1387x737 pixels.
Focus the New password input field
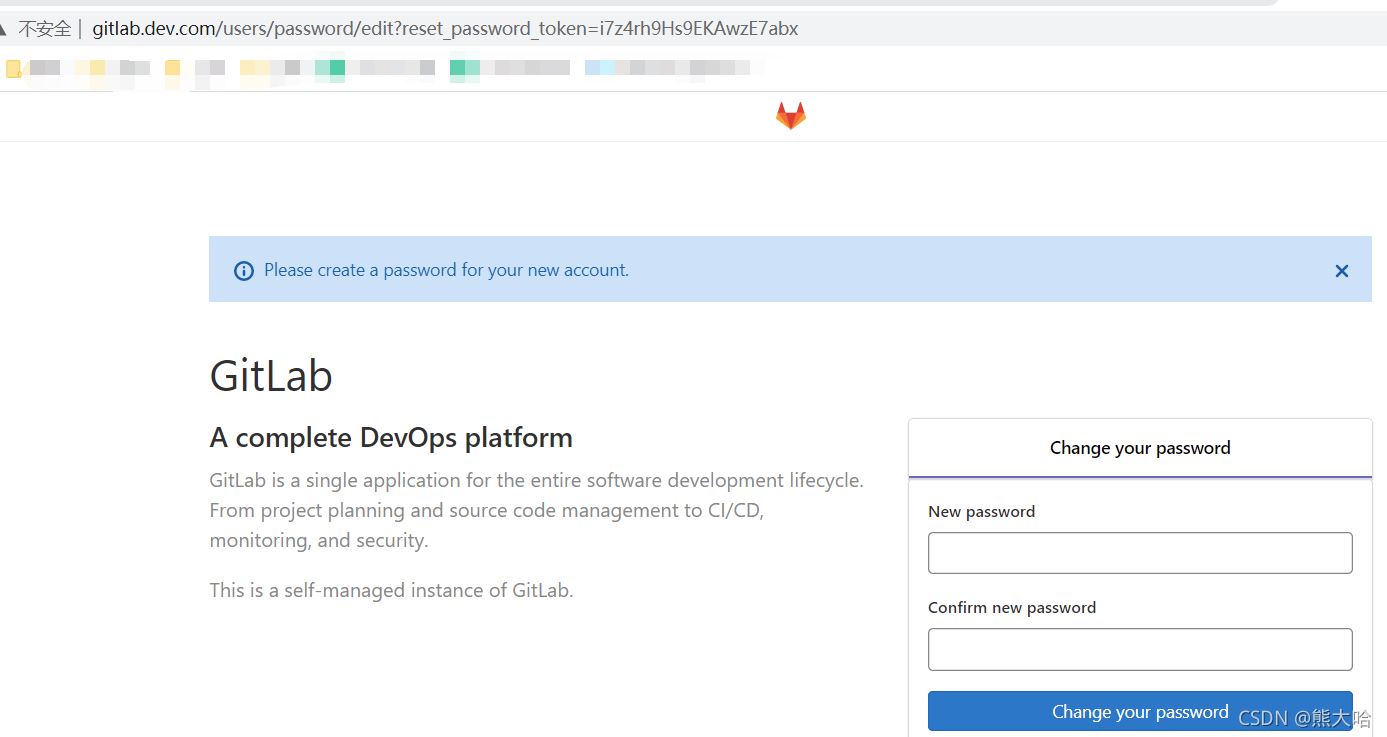coord(1139,552)
